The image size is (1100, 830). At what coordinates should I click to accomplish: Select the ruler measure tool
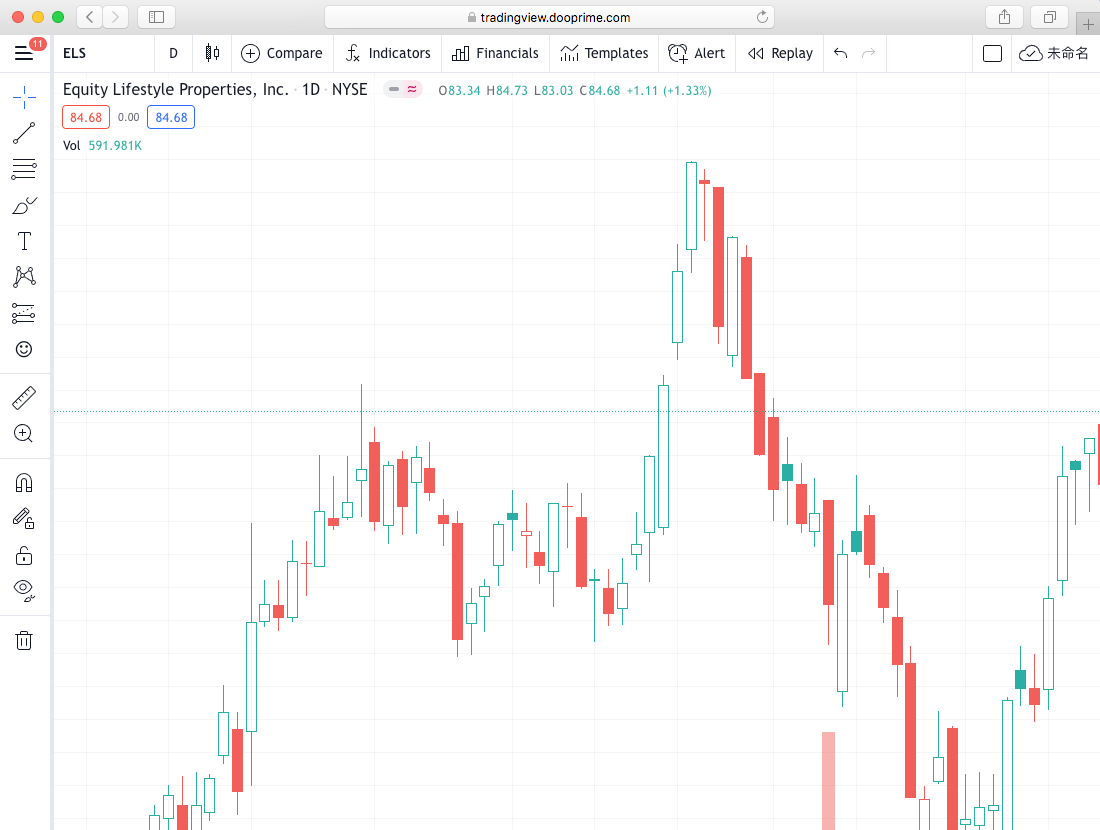pos(24,398)
